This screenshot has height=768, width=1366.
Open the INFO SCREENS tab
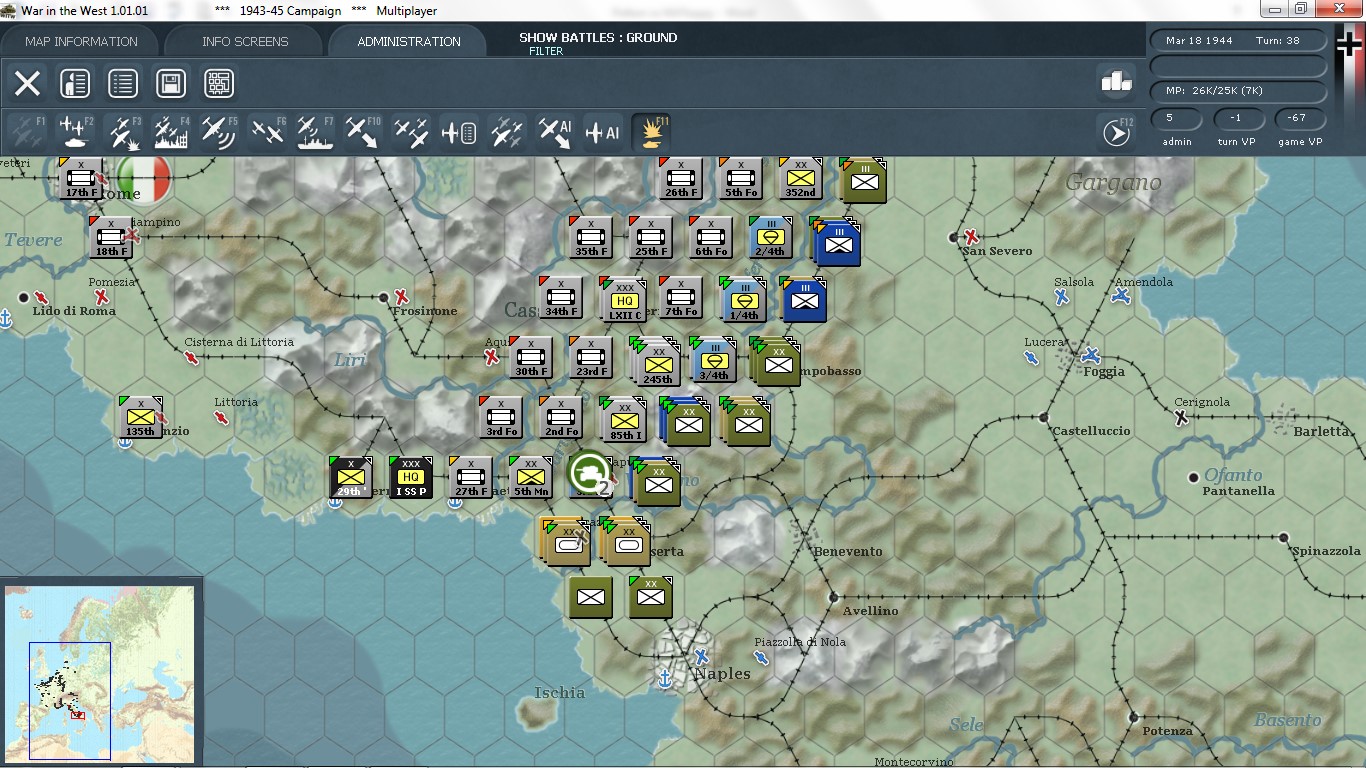pos(245,41)
